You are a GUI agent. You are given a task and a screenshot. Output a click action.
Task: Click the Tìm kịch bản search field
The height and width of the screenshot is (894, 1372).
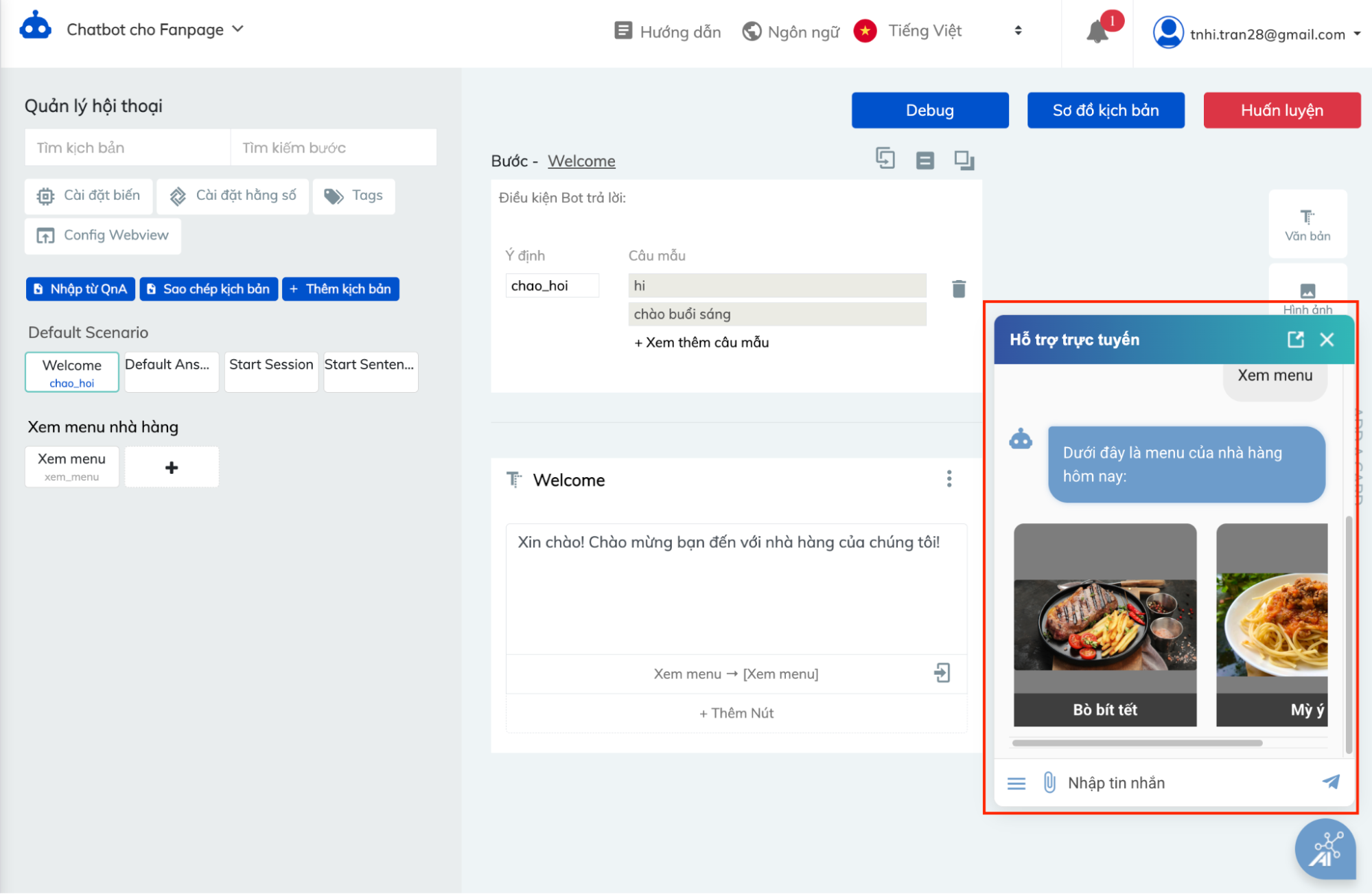[x=128, y=148]
